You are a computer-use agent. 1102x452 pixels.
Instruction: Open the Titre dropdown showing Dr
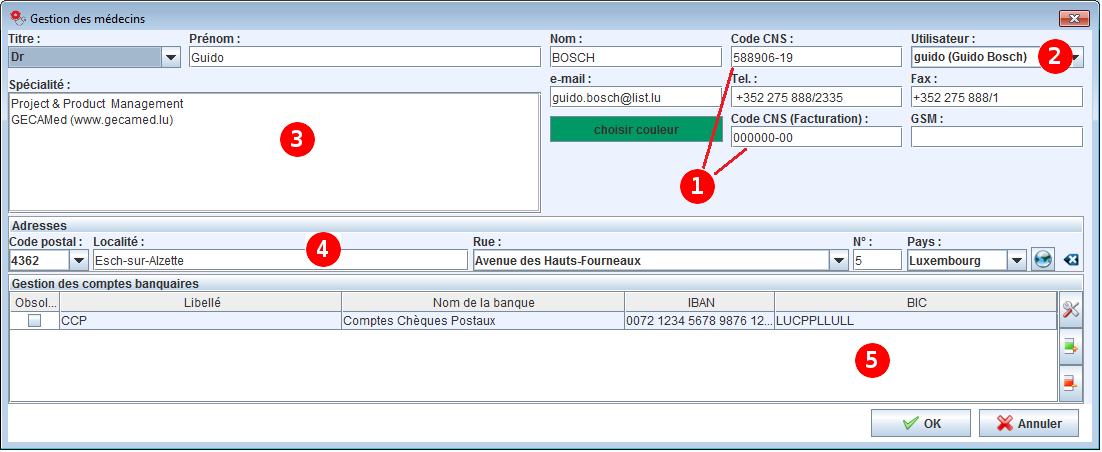pyautogui.click(x=170, y=57)
